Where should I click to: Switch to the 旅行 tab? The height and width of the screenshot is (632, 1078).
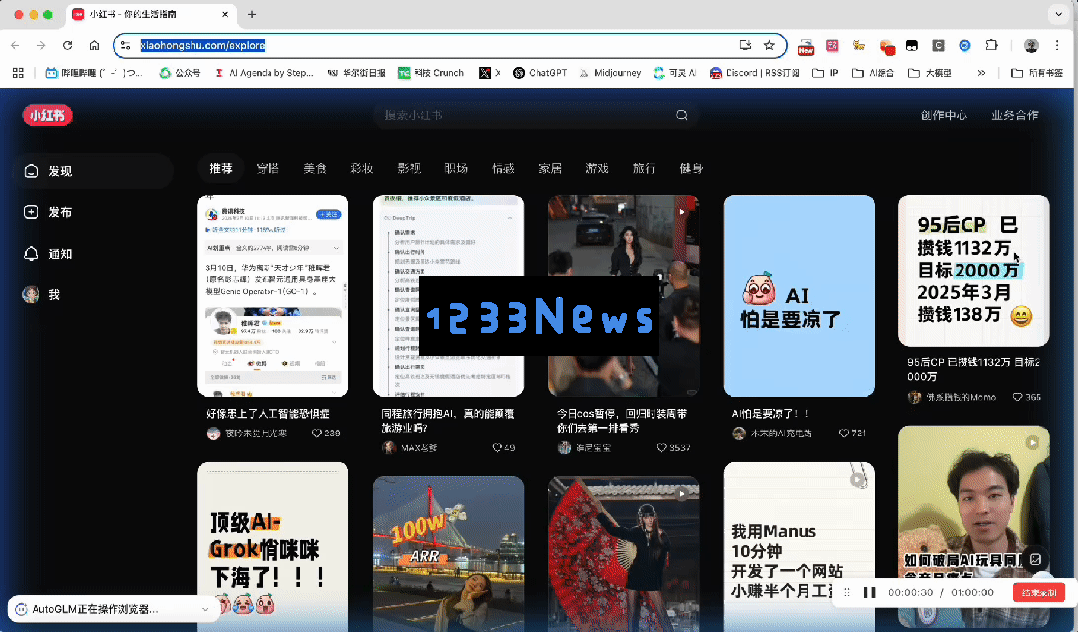[x=644, y=168]
